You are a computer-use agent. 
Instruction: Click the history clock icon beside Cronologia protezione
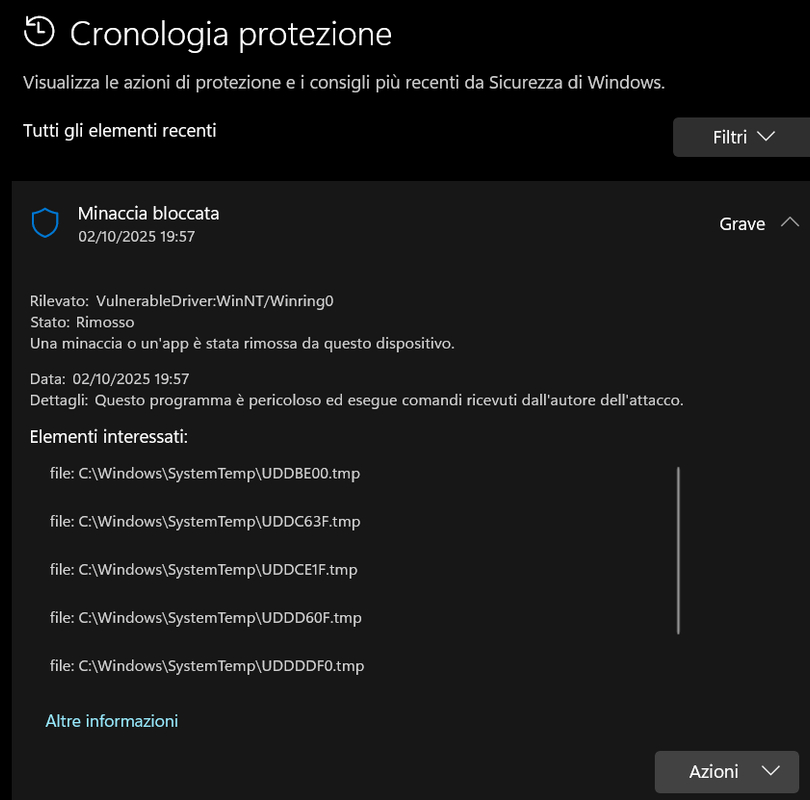click(38, 33)
